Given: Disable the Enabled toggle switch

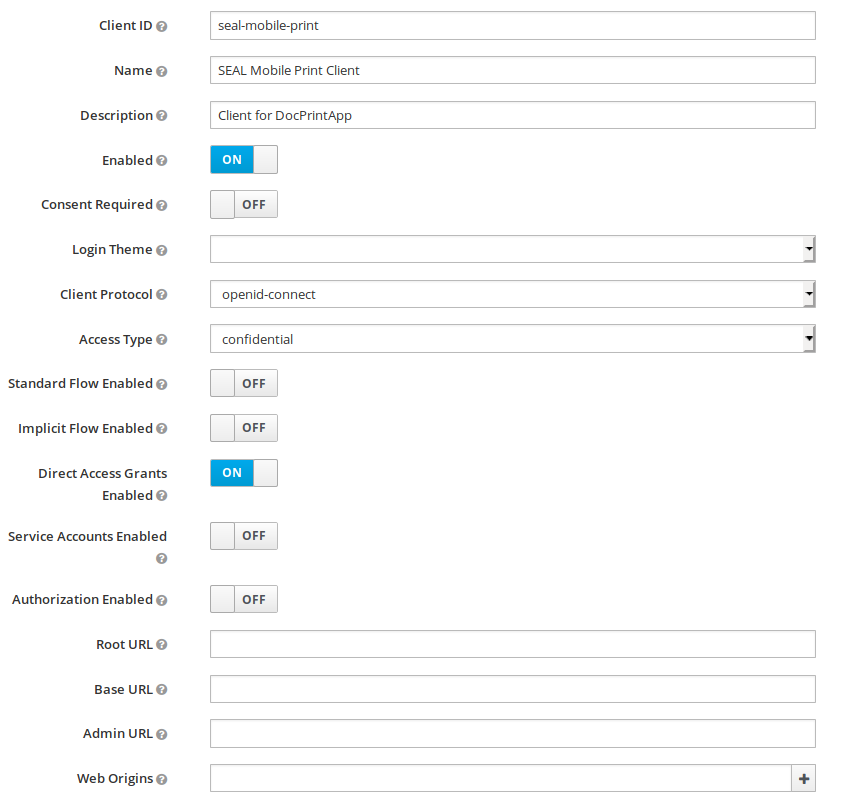Looking at the screenshot, I should click(x=244, y=160).
